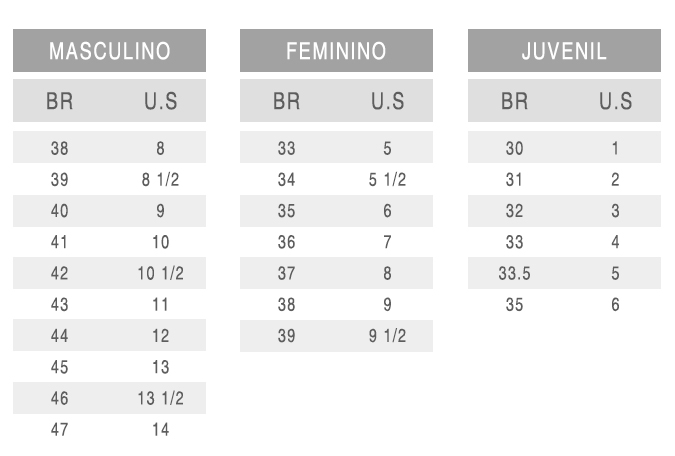Viewport: 675px width, 456px height.
Task: Select U.S size 9 1/2 in Feminino
Action: 387,336
